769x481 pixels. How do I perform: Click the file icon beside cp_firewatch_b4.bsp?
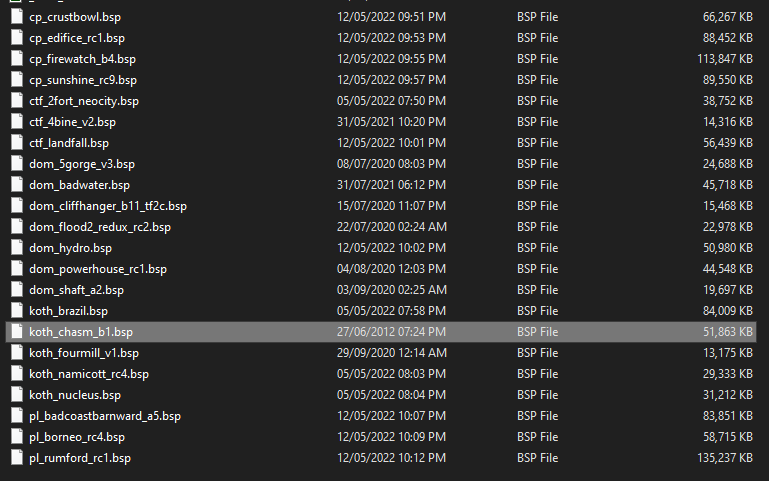[17, 59]
